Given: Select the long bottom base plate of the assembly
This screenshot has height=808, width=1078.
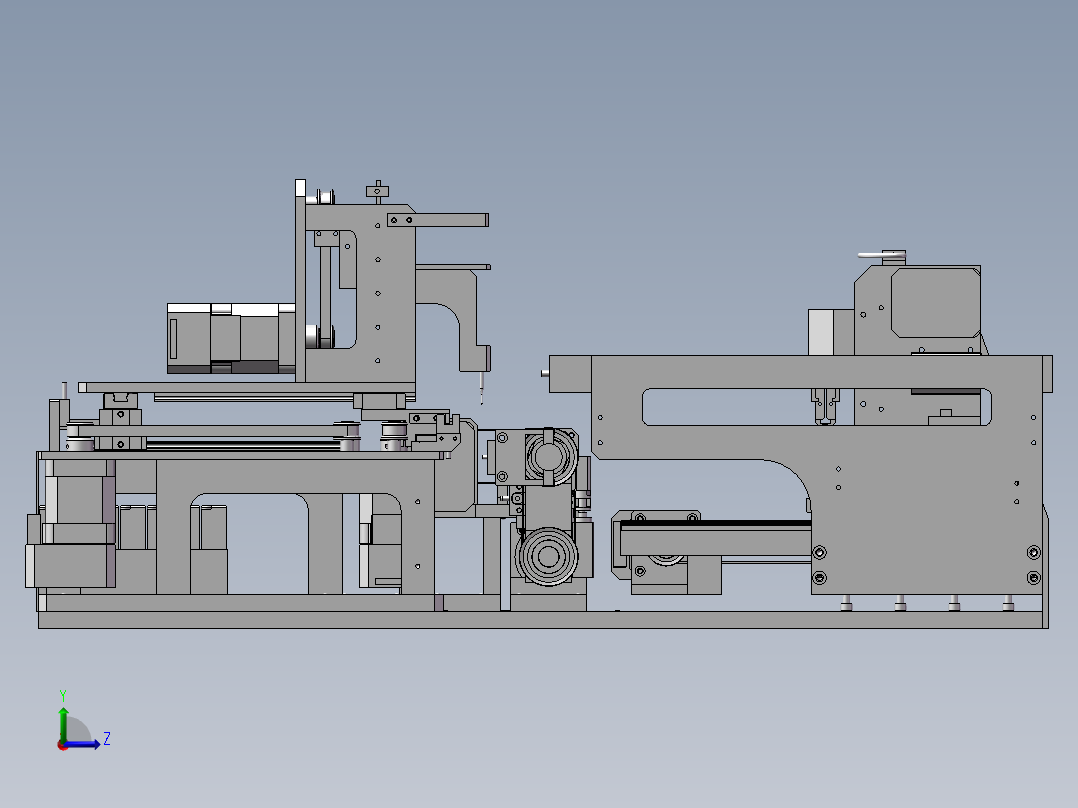Looking at the screenshot, I should [542, 620].
